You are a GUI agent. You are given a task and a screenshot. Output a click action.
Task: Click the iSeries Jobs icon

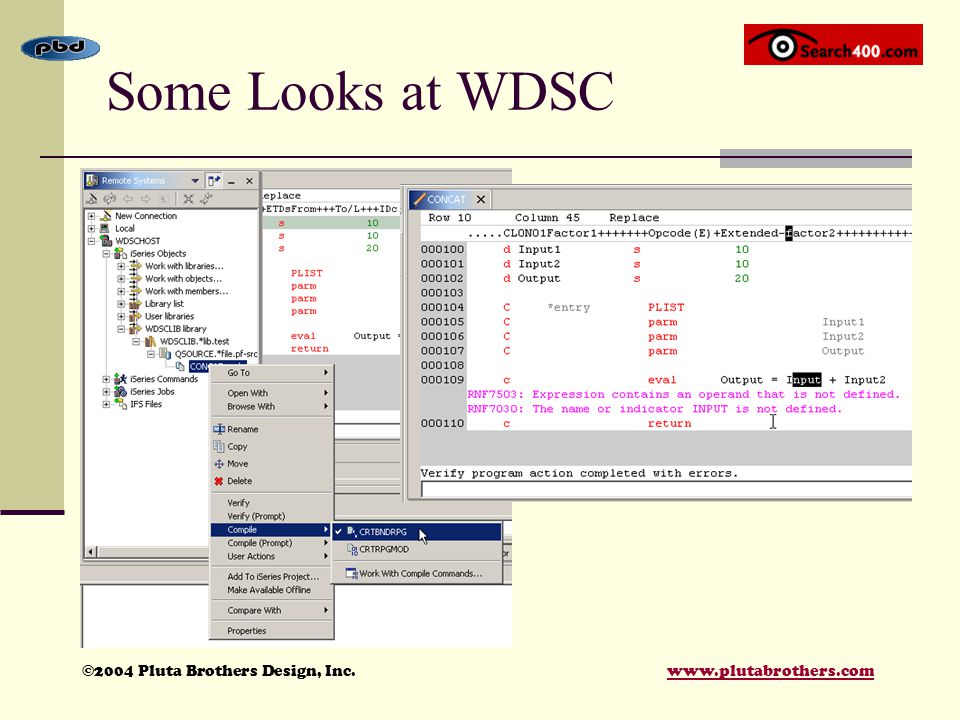tap(121, 391)
